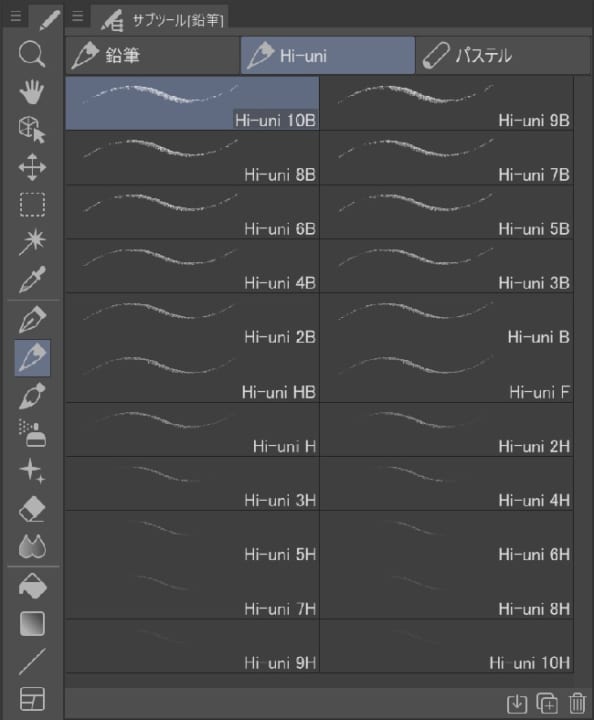Screen dimensions: 594x720
Task: Select the Eyedropper tool
Action: click(32, 279)
